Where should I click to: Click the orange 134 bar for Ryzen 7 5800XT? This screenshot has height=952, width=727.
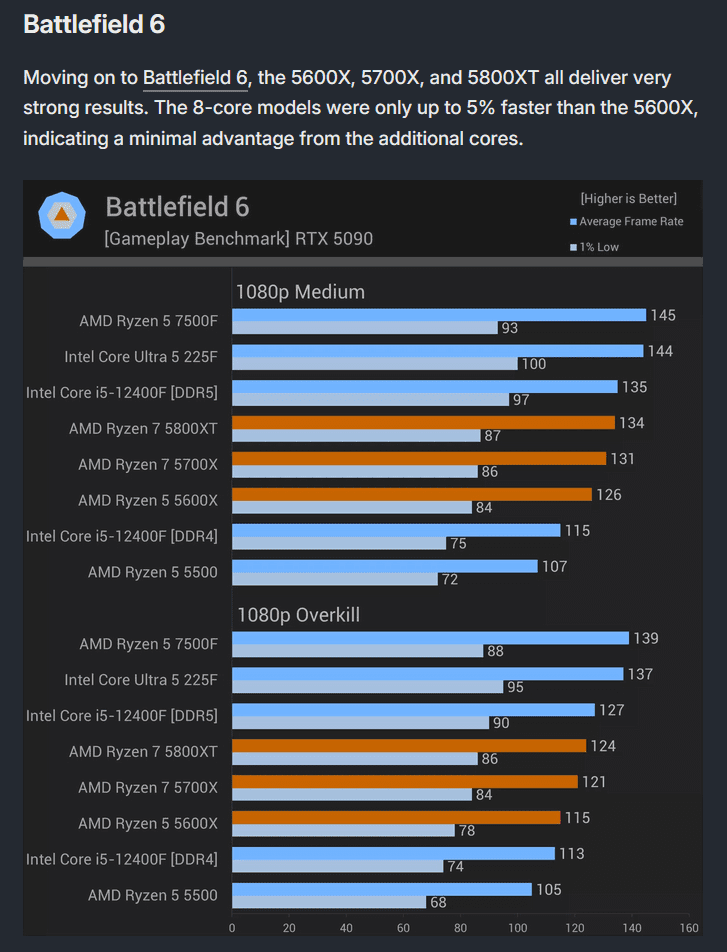(x=423, y=423)
